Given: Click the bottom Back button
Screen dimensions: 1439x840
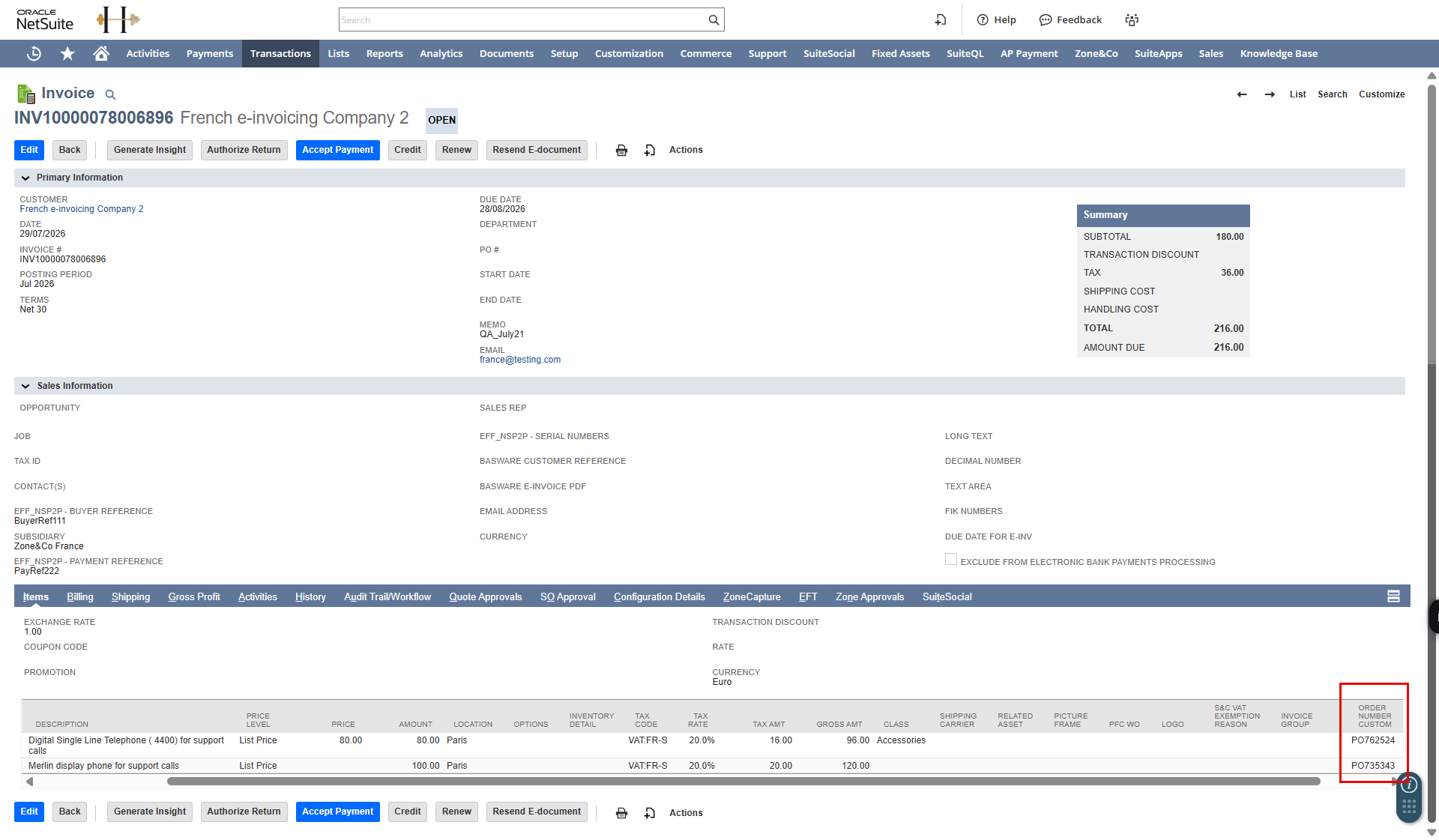Looking at the screenshot, I should (70, 812).
